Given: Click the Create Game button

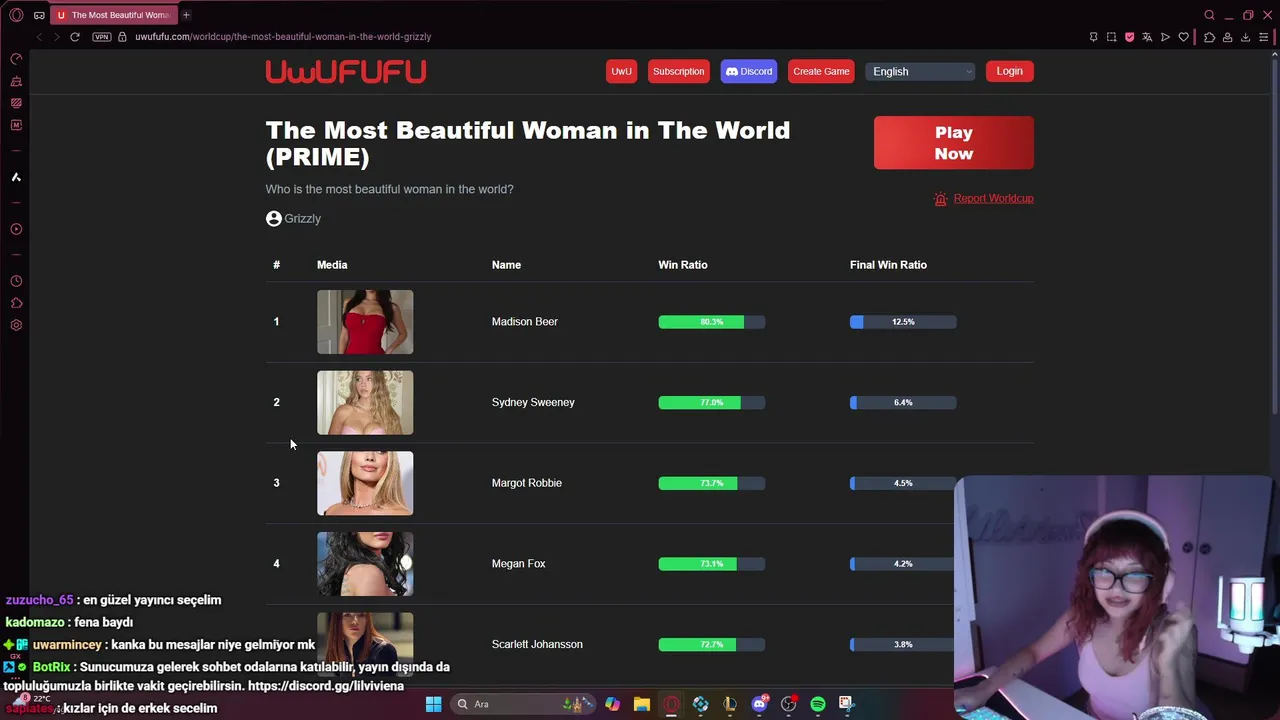Looking at the screenshot, I should 821,71.
